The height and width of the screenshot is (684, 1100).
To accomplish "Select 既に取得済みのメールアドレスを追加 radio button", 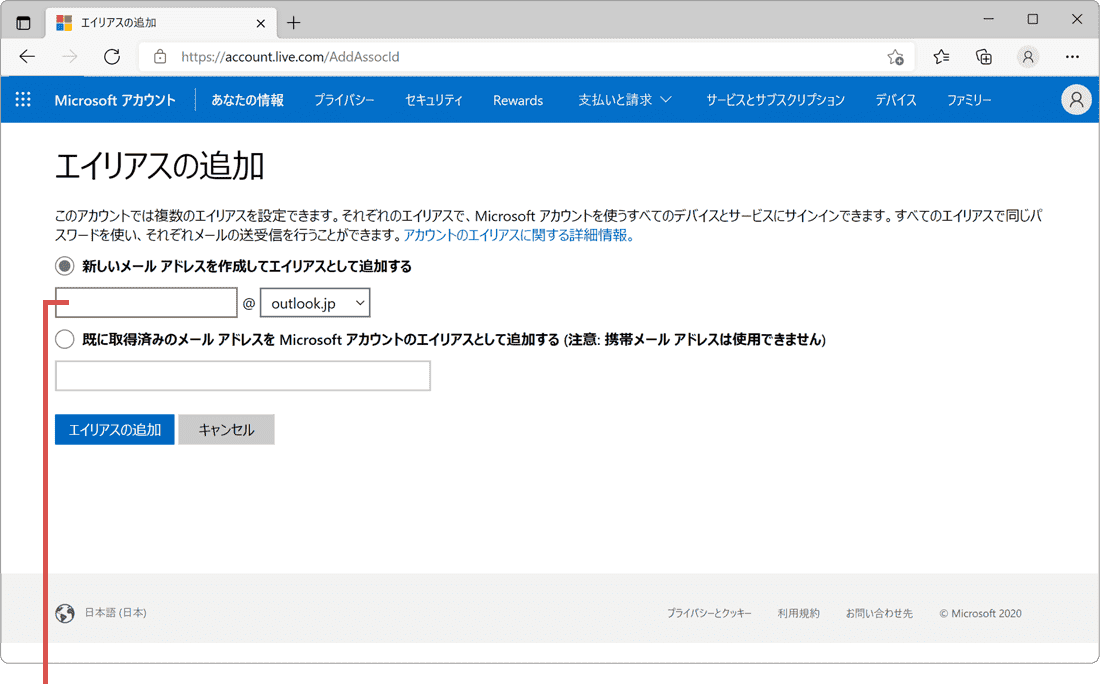I will 64,338.
